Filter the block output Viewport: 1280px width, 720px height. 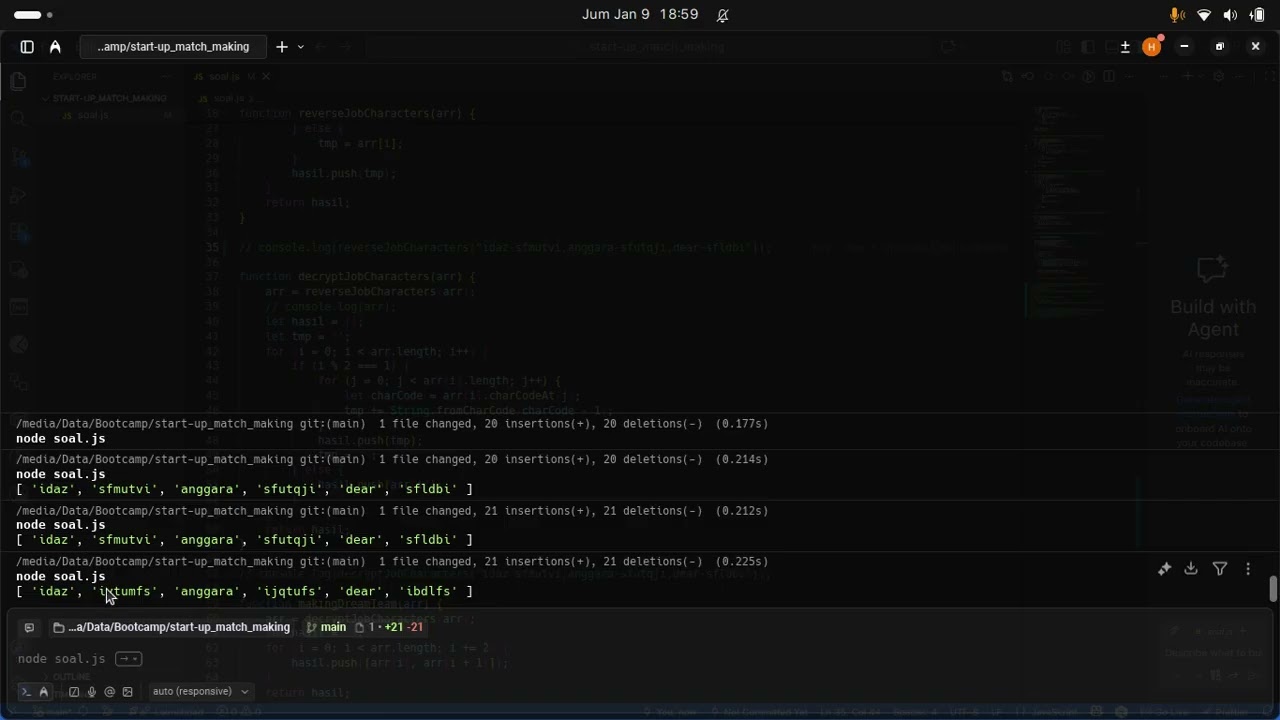click(x=1220, y=569)
